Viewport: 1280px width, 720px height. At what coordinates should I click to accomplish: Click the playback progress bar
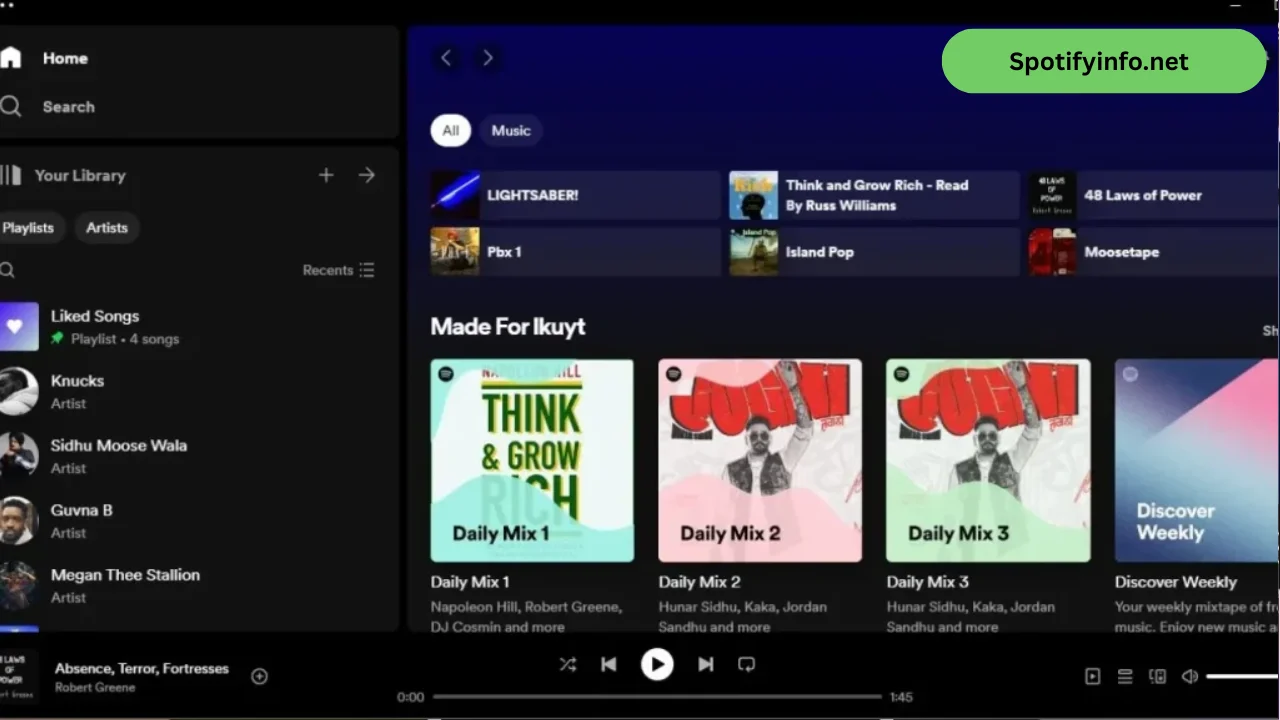pyautogui.click(x=657, y=697)
